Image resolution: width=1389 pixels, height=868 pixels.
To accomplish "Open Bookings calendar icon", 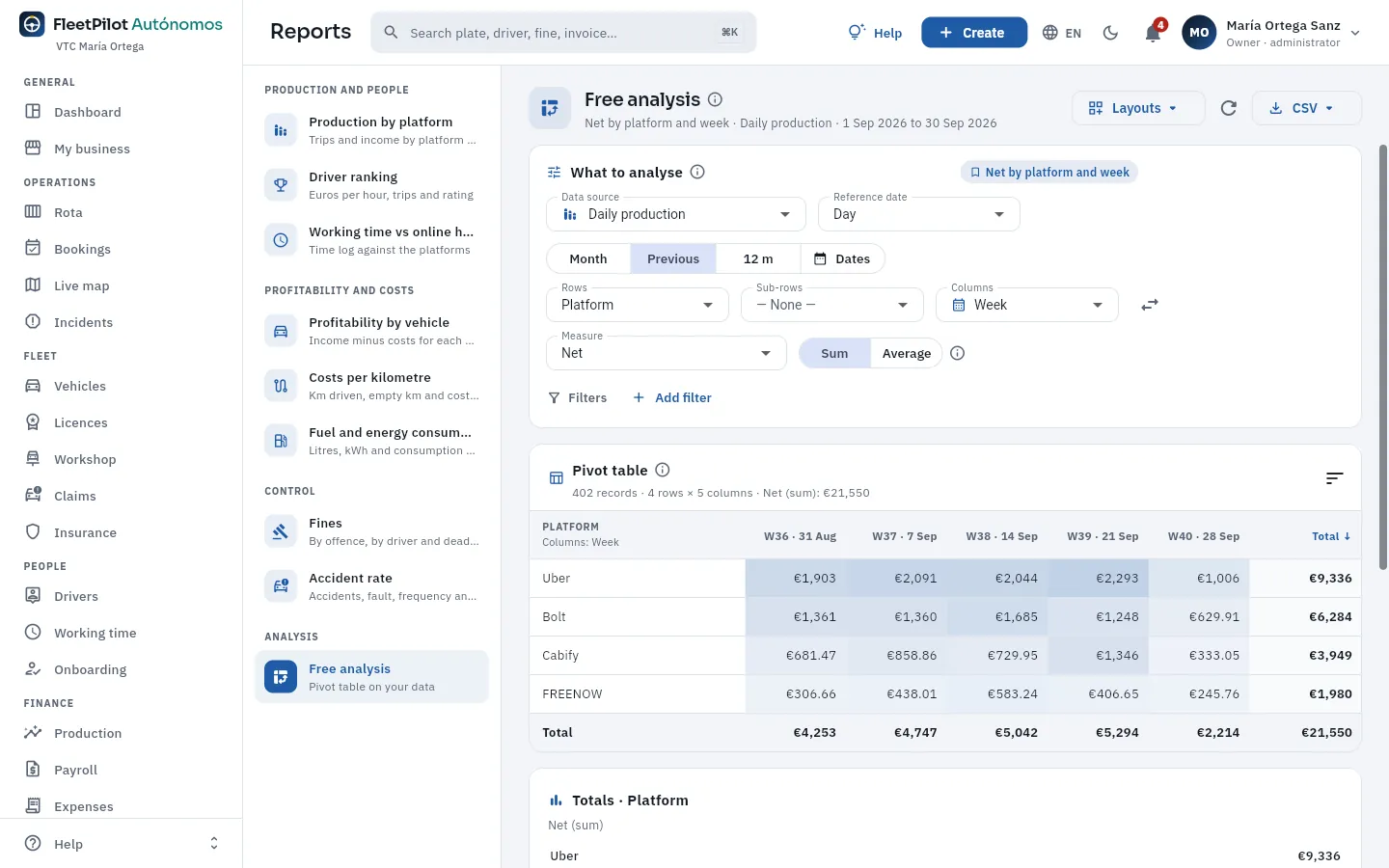I will click(33, 249).
